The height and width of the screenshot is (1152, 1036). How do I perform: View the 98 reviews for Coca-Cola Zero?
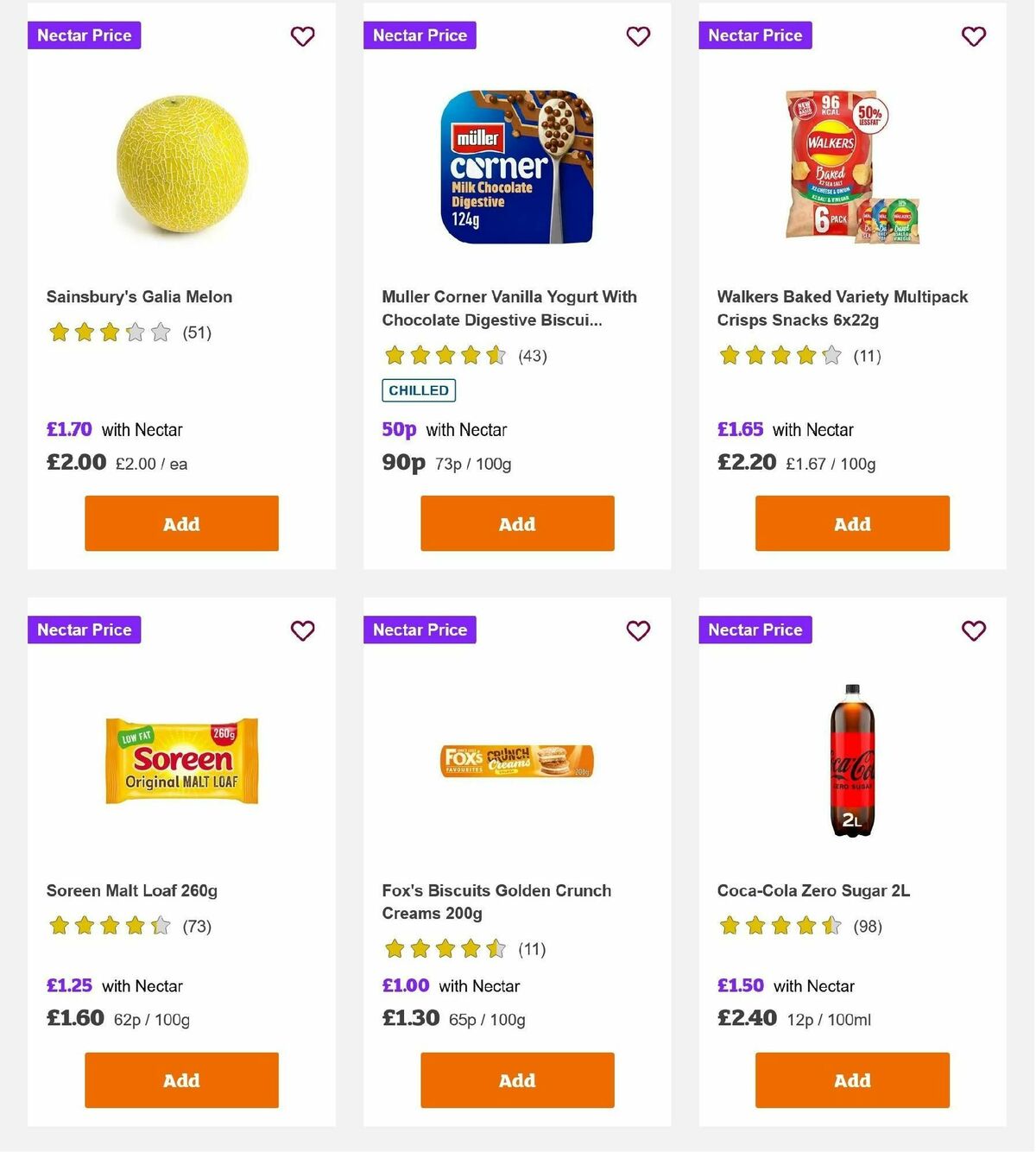tap(866, 926)
